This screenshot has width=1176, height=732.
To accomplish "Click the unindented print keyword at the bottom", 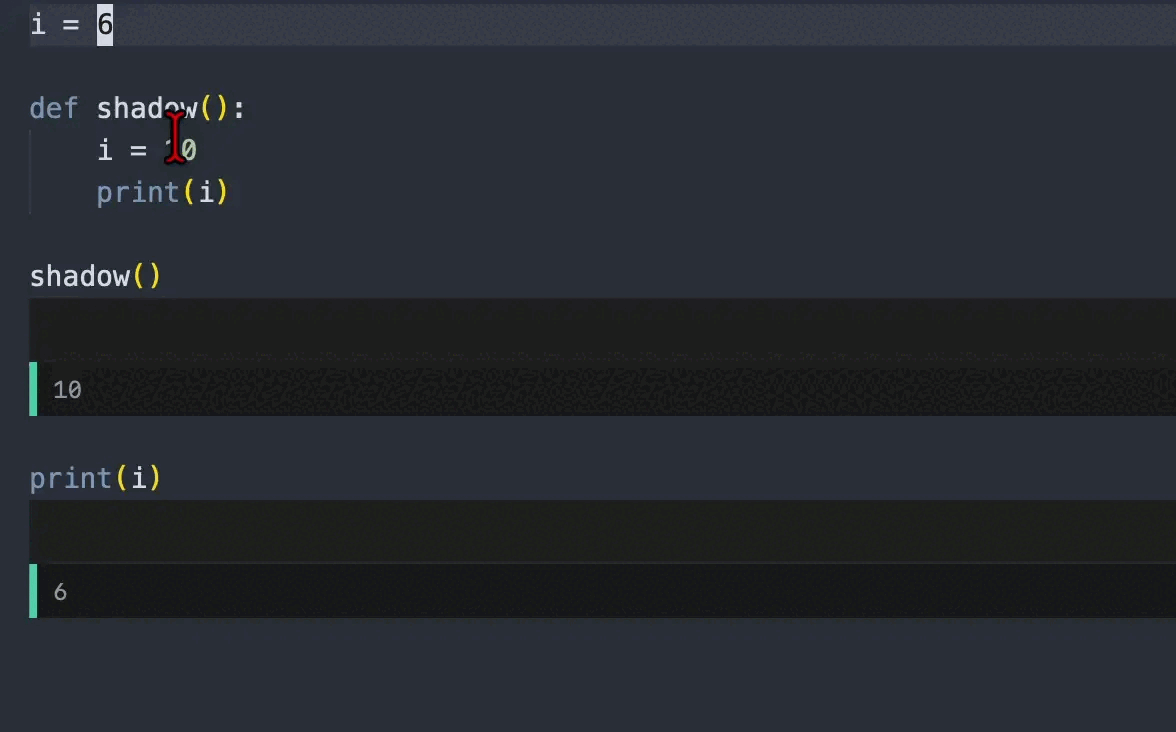I will coord(71,478).
